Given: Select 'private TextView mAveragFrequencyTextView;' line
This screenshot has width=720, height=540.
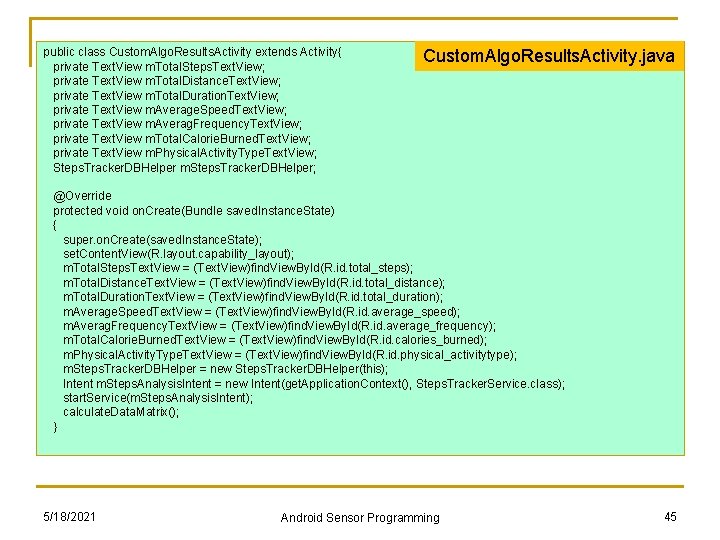Looking at the screenshot, I should pyautogui.click(x=177, y=124).
